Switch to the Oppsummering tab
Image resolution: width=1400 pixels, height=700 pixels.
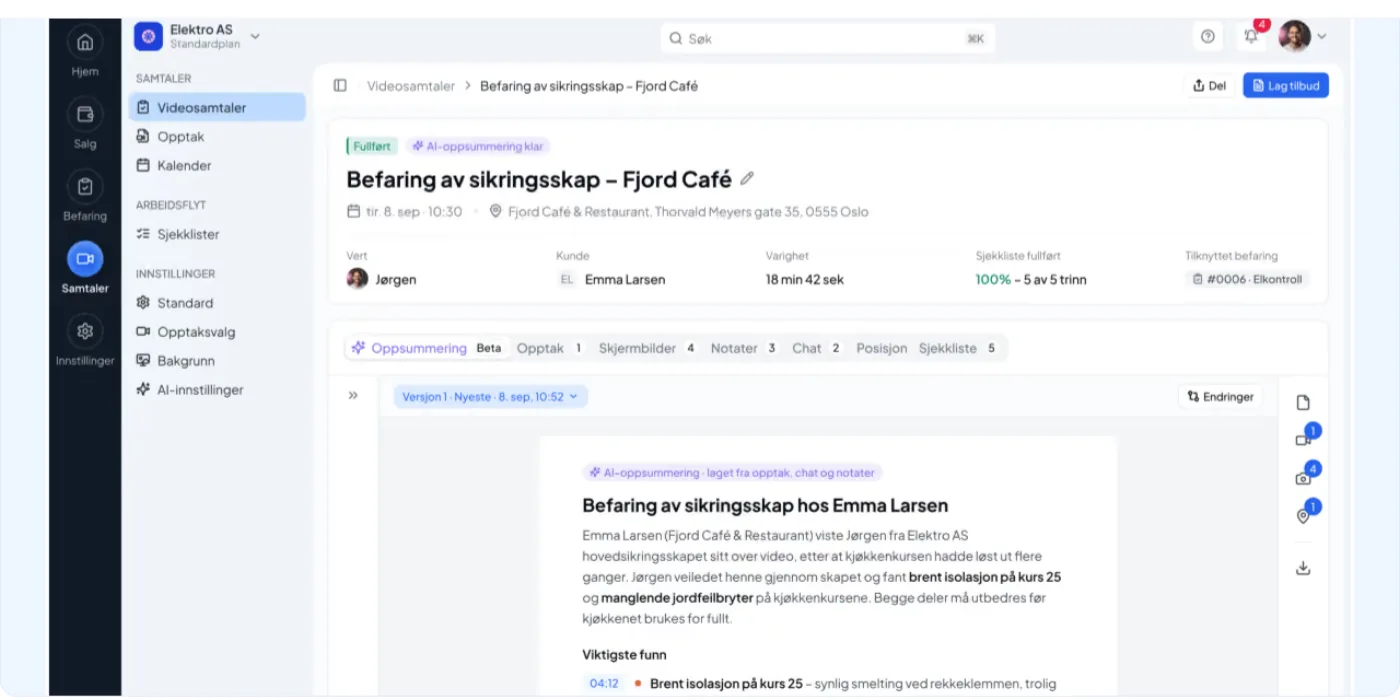tap(427, 348)
